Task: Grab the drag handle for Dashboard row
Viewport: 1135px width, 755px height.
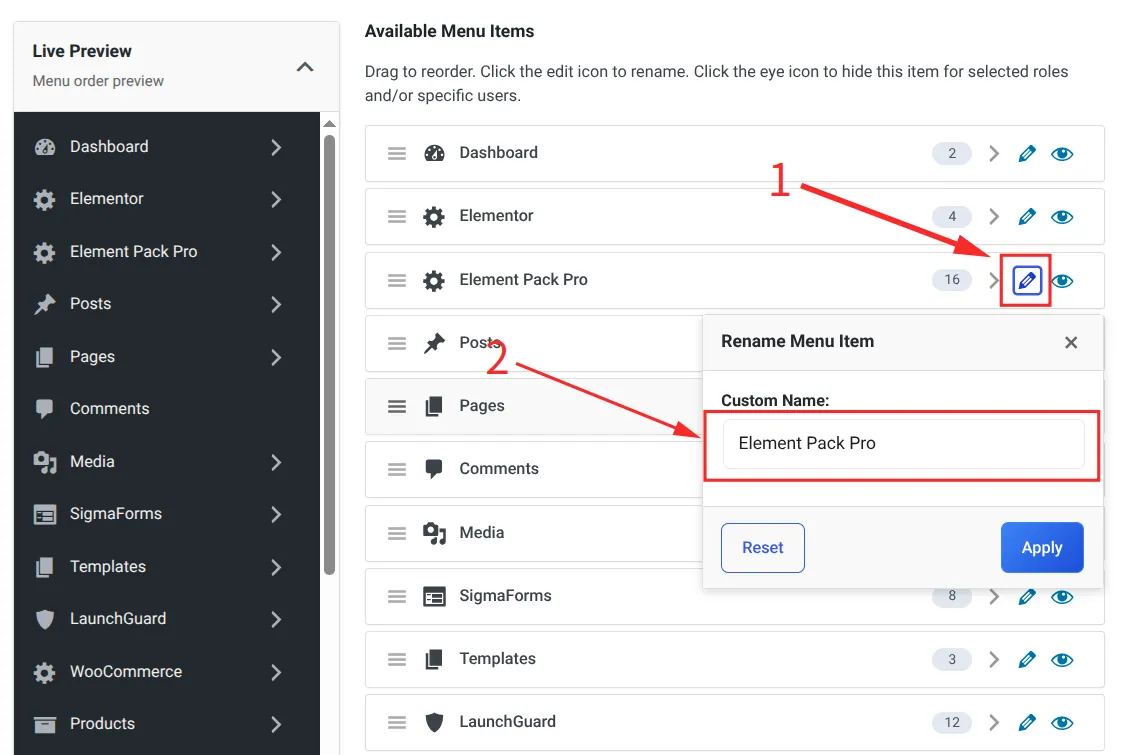Action: tap(397, 153)
